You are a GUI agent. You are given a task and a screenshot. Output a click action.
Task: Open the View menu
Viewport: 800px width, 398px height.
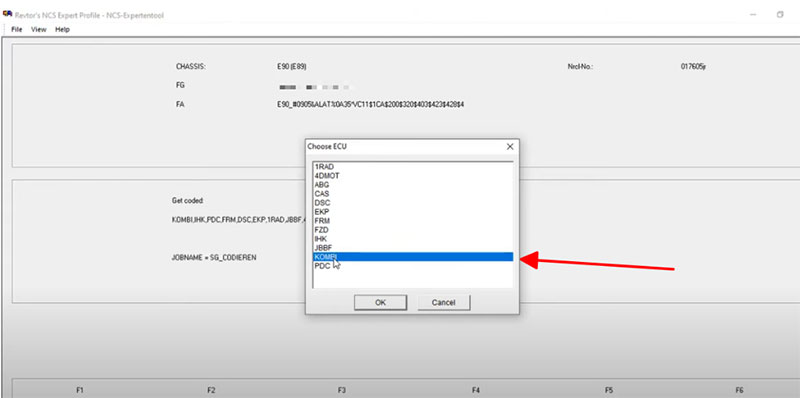(39, 30)
